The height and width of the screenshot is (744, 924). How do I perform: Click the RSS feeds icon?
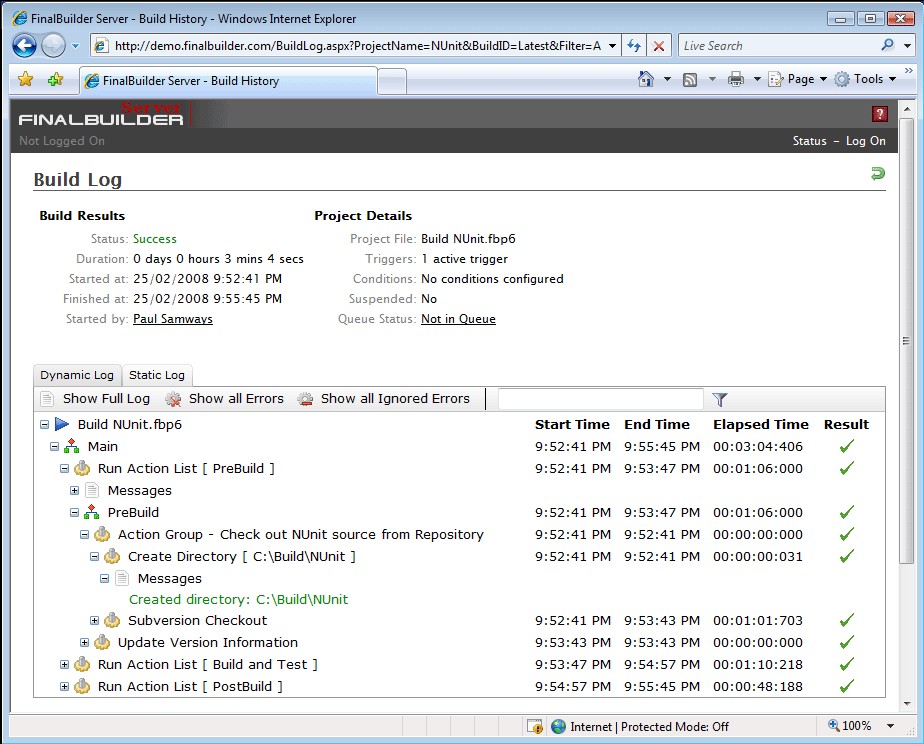click(690, 80)
